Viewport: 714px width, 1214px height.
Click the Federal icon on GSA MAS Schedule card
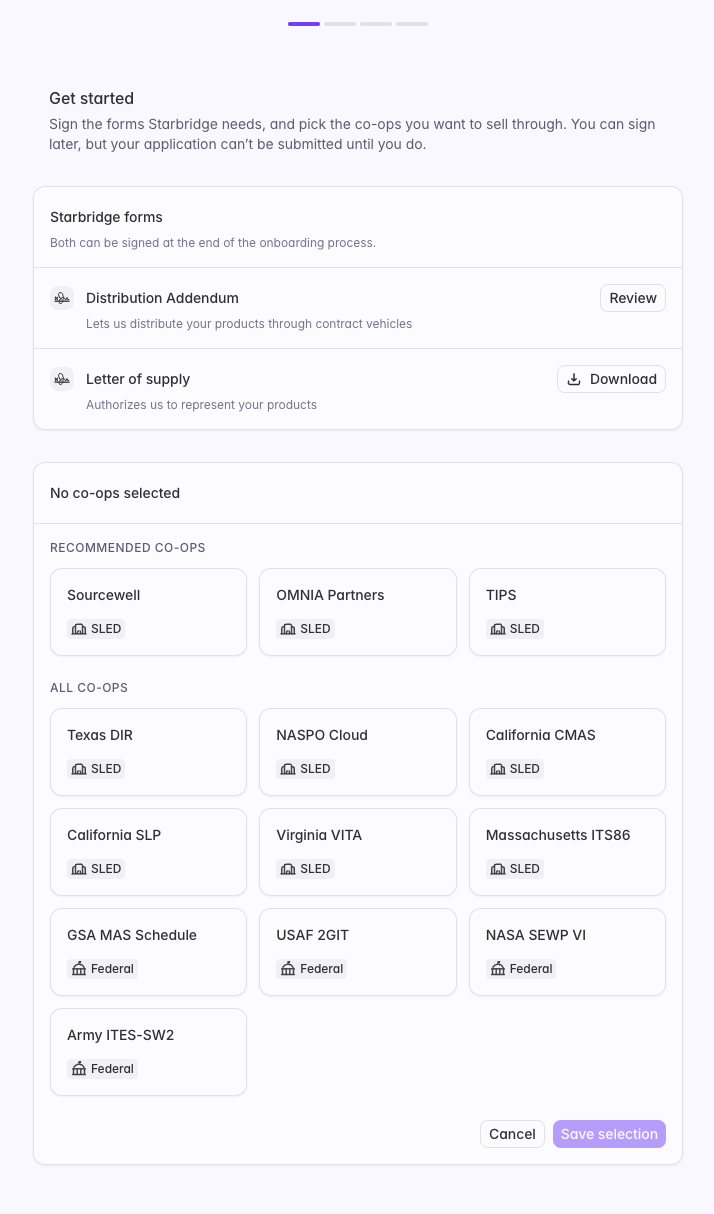(x=79, y=969)
